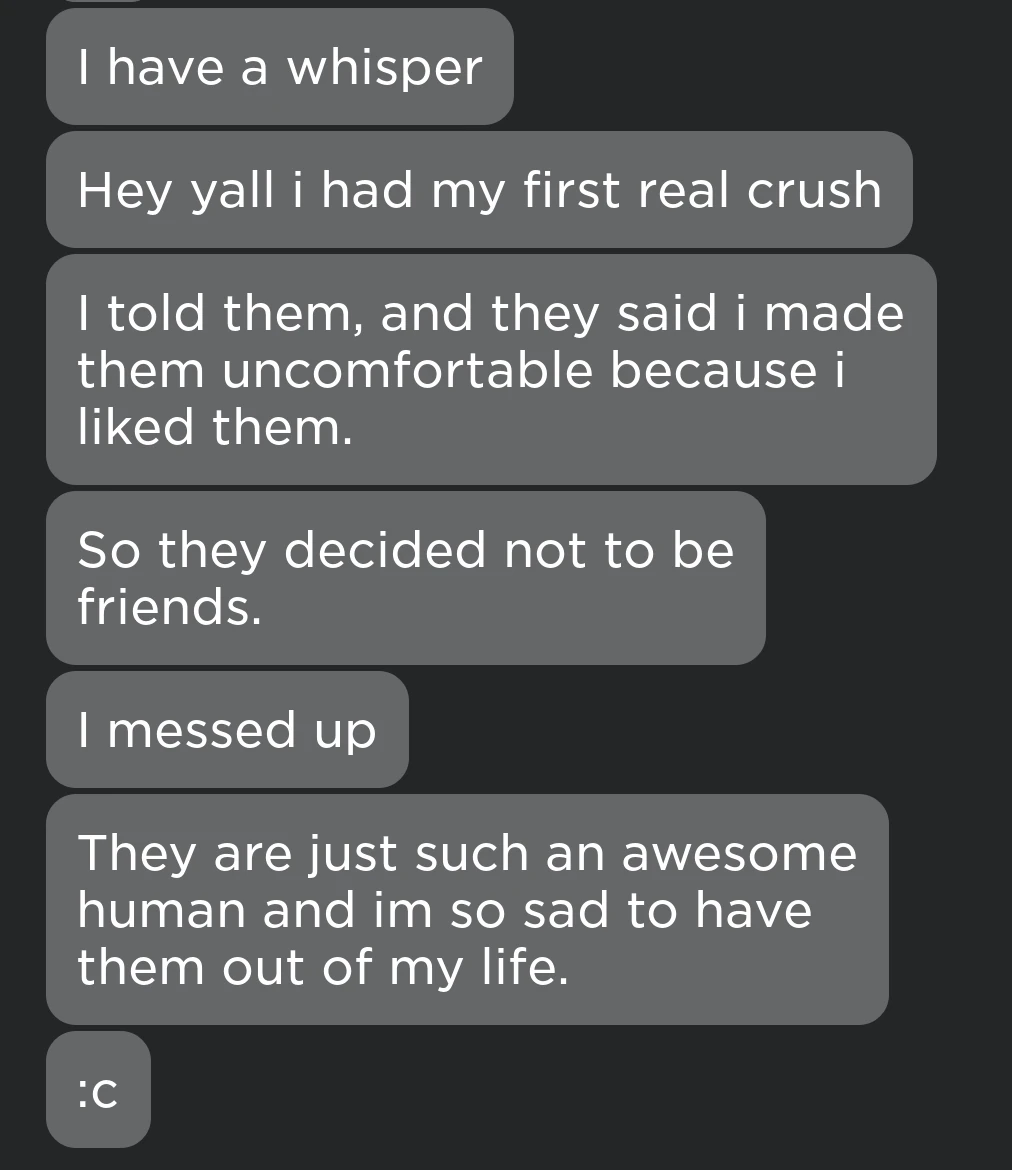Screen dimensions: 1012x1170
Task: Select the "Hey yall i had my first real crush" message
Action: pos(479,190)
